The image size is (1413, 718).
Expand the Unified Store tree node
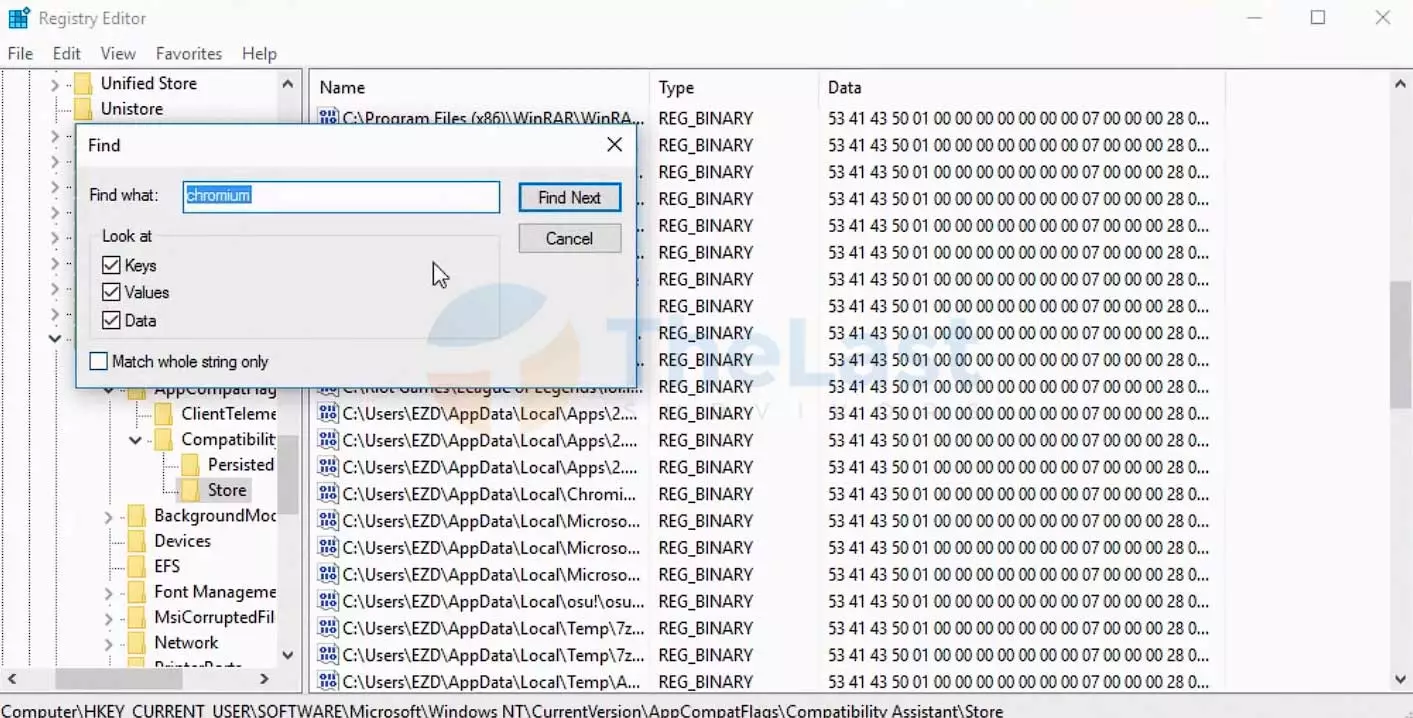(55, 85)
